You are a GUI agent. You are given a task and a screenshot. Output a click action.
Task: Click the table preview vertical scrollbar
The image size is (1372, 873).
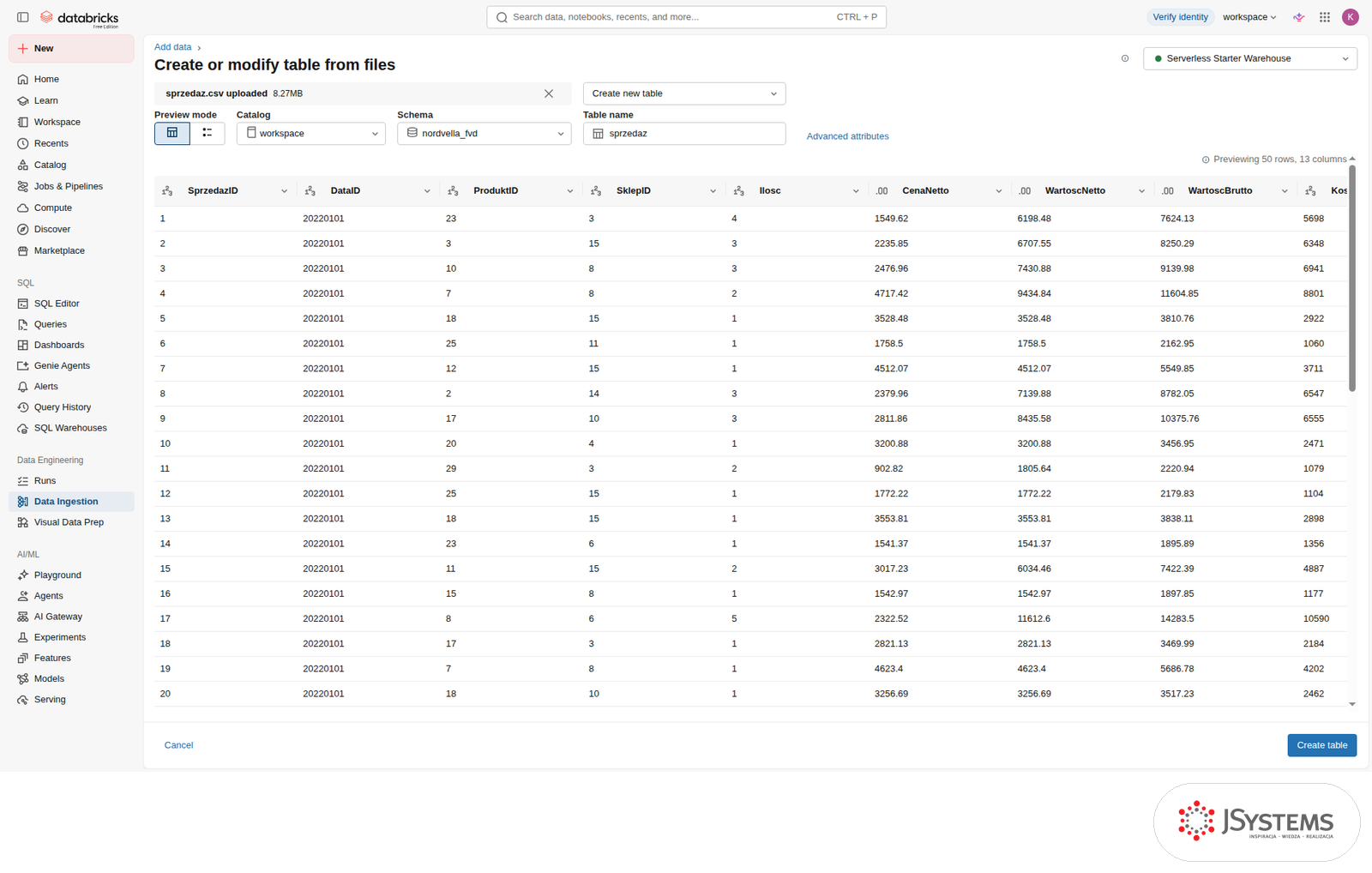[x=1352, y=279]
